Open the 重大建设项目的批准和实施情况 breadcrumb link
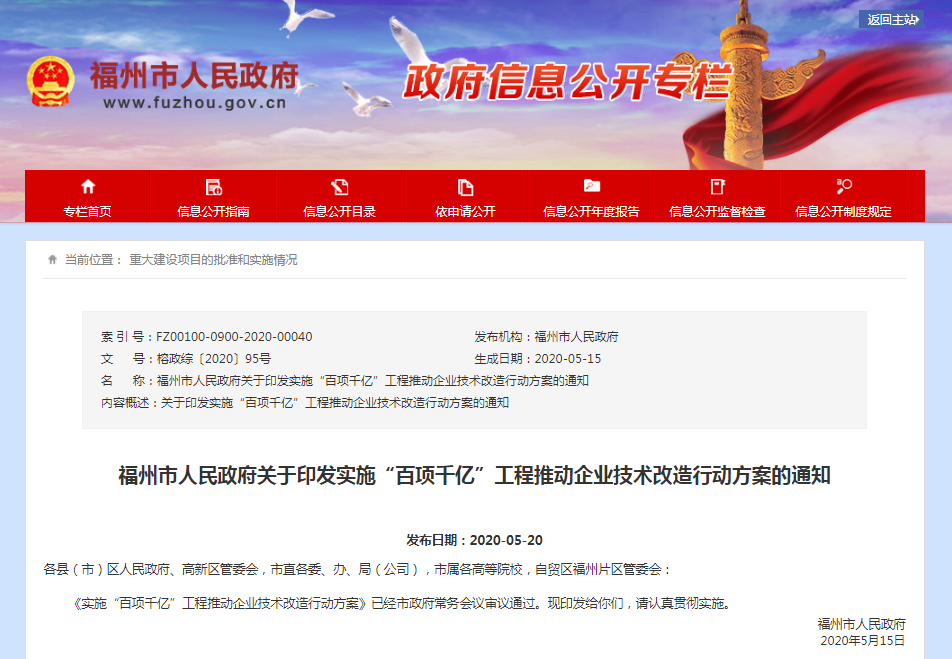 point(213,260)
